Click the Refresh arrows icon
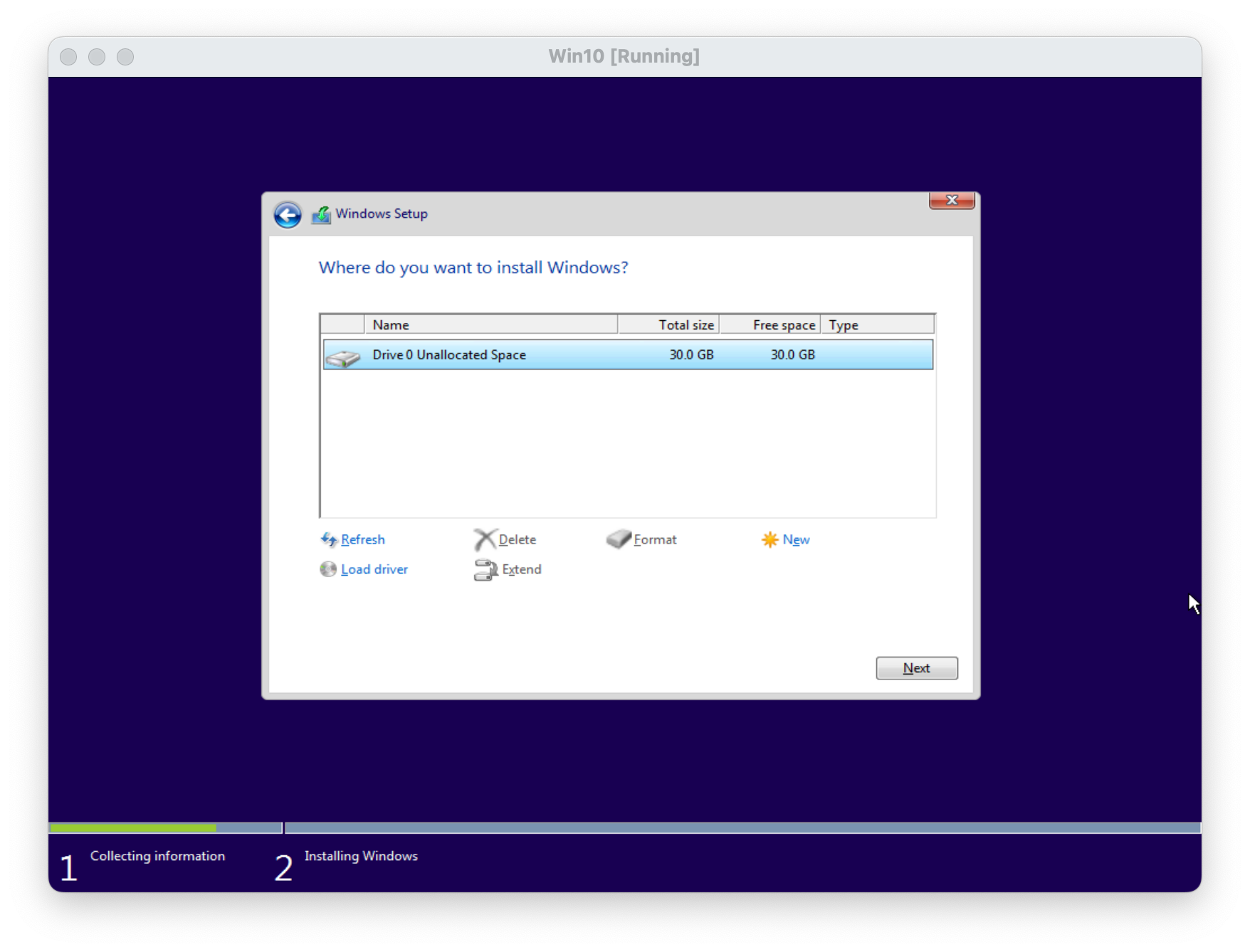 328,539
